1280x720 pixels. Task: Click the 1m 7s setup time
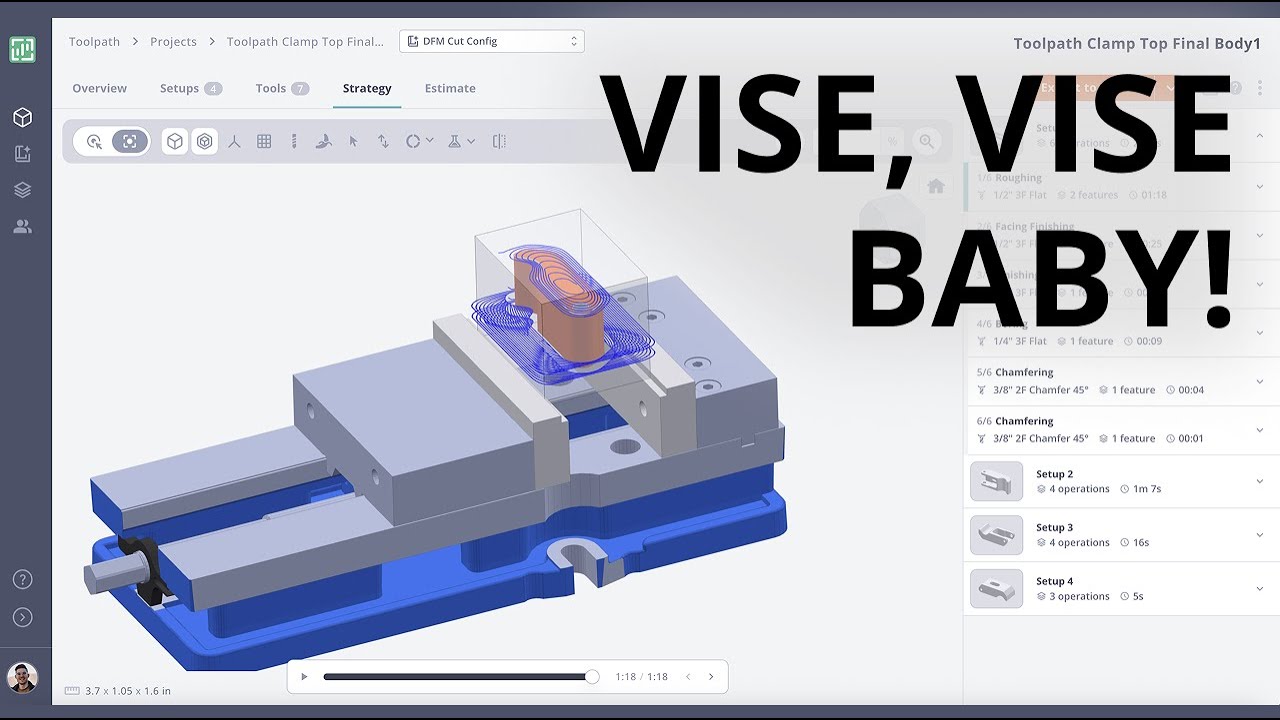pos(1147,489)
